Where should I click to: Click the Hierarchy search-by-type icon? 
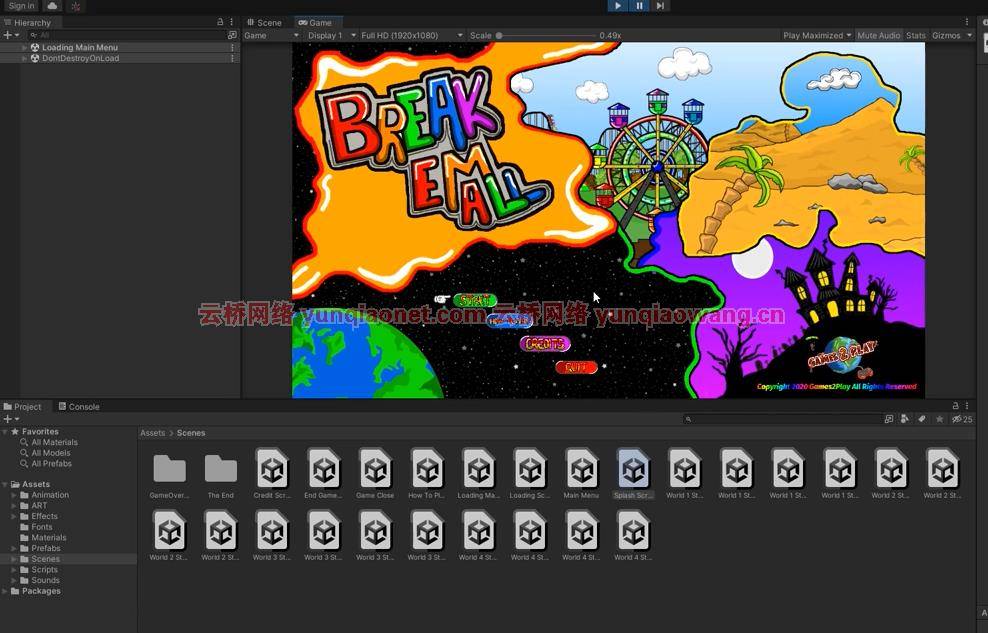[232, 35]
